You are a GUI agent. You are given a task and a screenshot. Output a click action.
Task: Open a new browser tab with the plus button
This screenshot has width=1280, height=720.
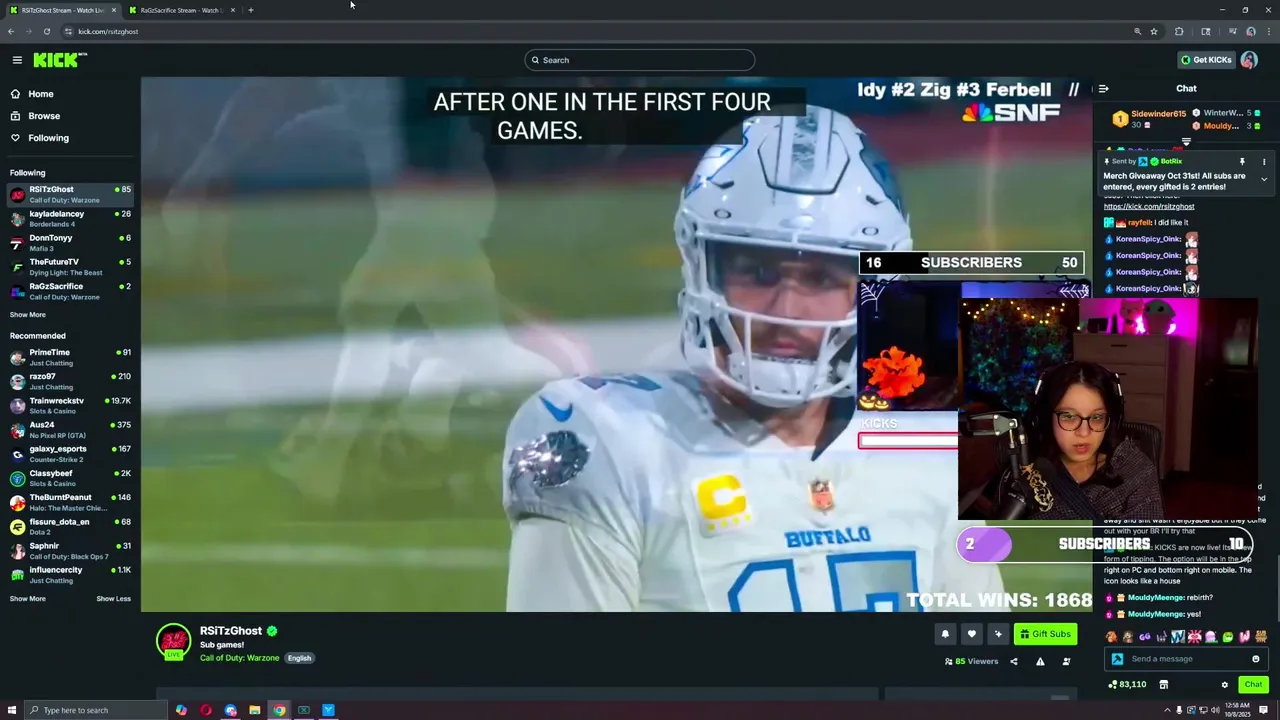point(250,10)
